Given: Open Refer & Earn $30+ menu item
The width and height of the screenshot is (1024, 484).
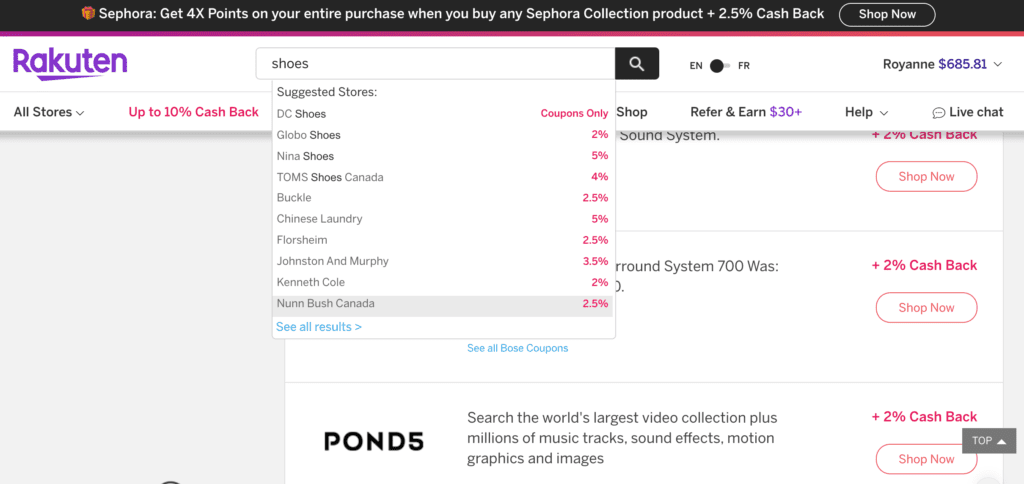Looking at the screenshot, I should pos(746,112).
